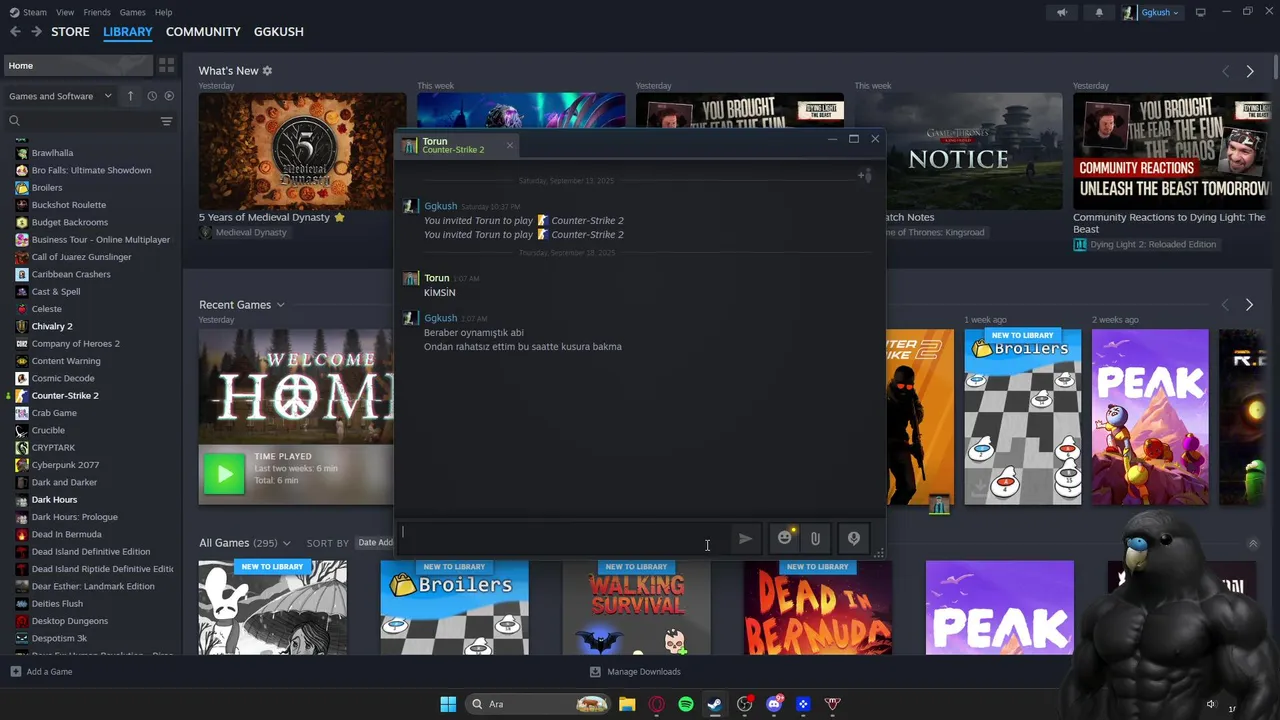
Task: Click the Add a Game plus icon
Action: click(15, 672)
